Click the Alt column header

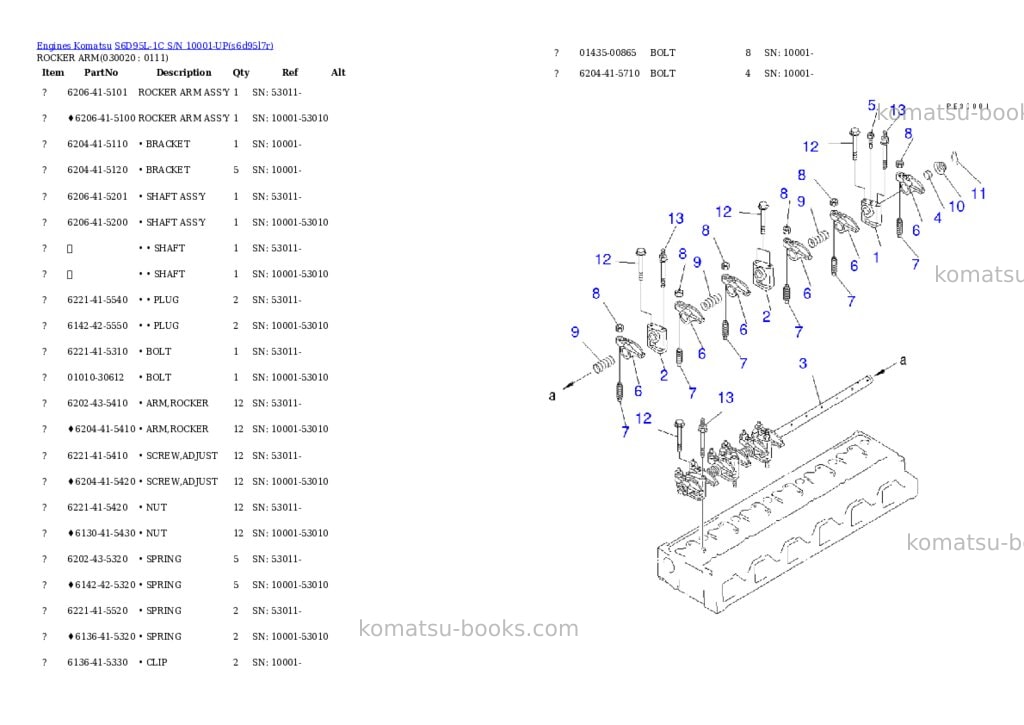(x=338, y=72)
